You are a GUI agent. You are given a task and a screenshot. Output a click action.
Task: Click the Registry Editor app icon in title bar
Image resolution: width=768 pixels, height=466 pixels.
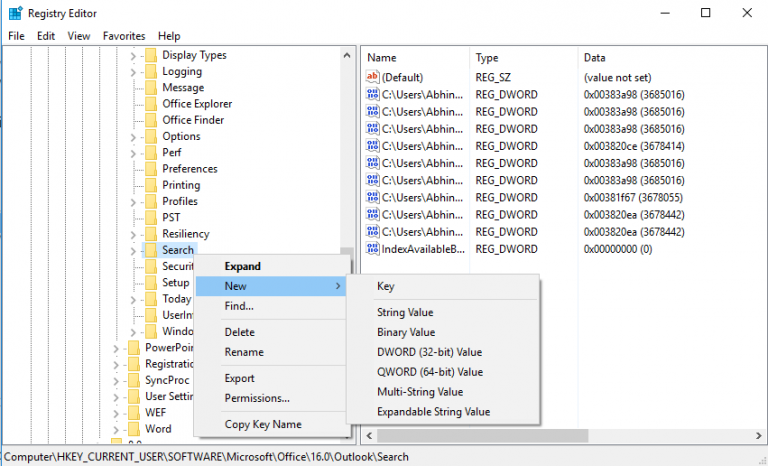15,13
